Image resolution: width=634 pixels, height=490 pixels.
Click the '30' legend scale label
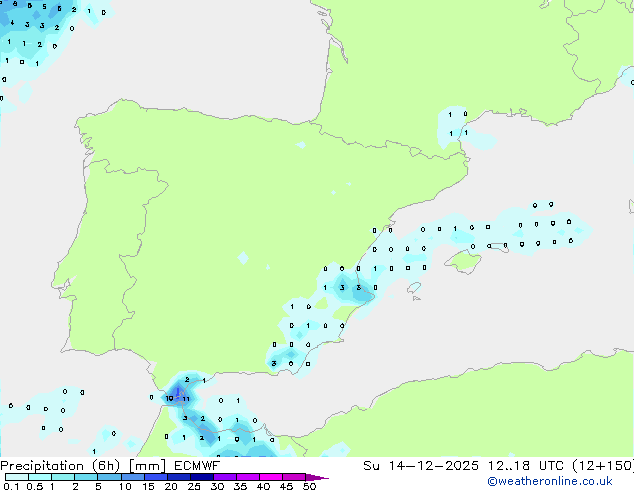coord(218,486)
